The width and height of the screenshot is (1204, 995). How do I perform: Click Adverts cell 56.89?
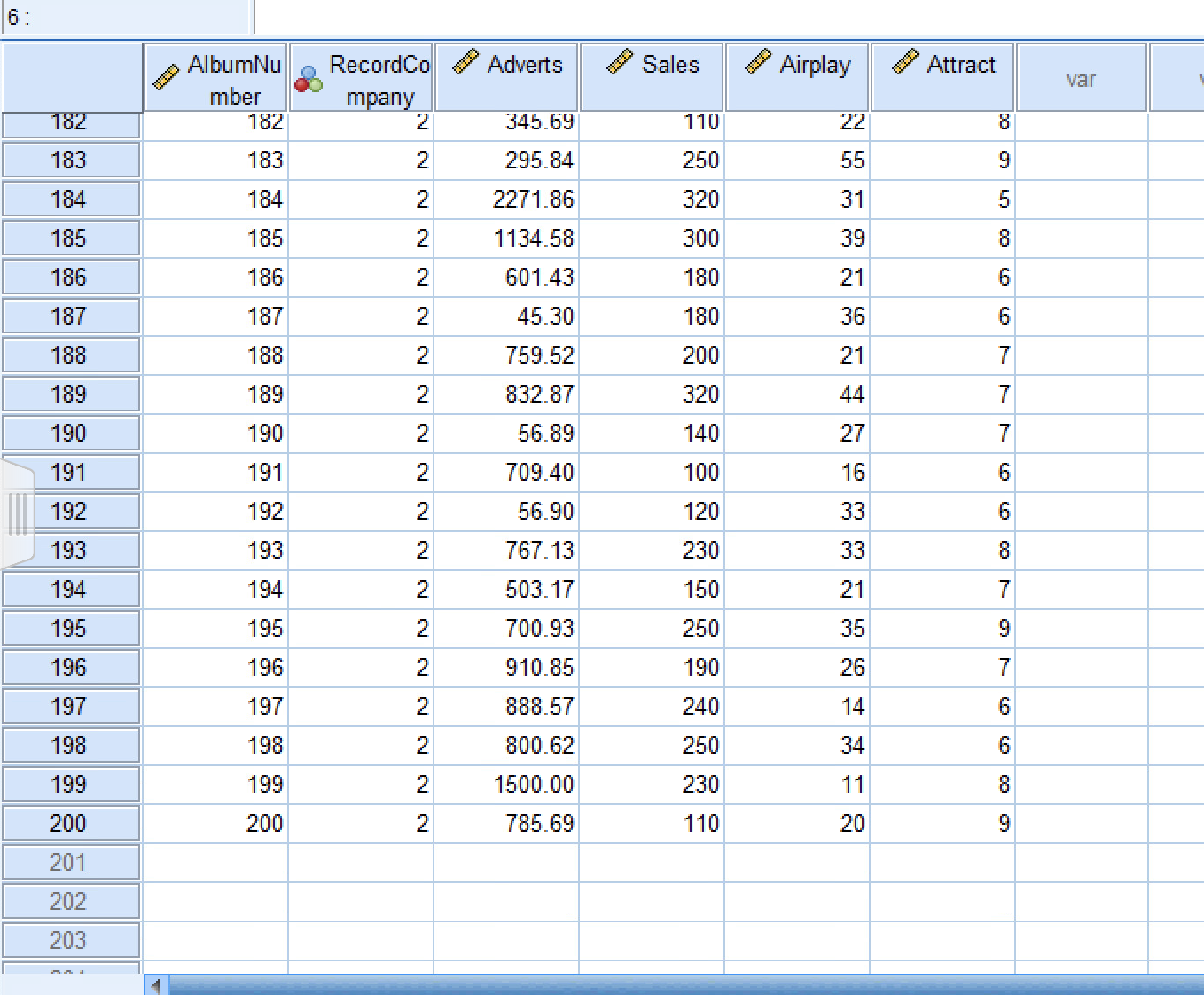pos(506,434)
